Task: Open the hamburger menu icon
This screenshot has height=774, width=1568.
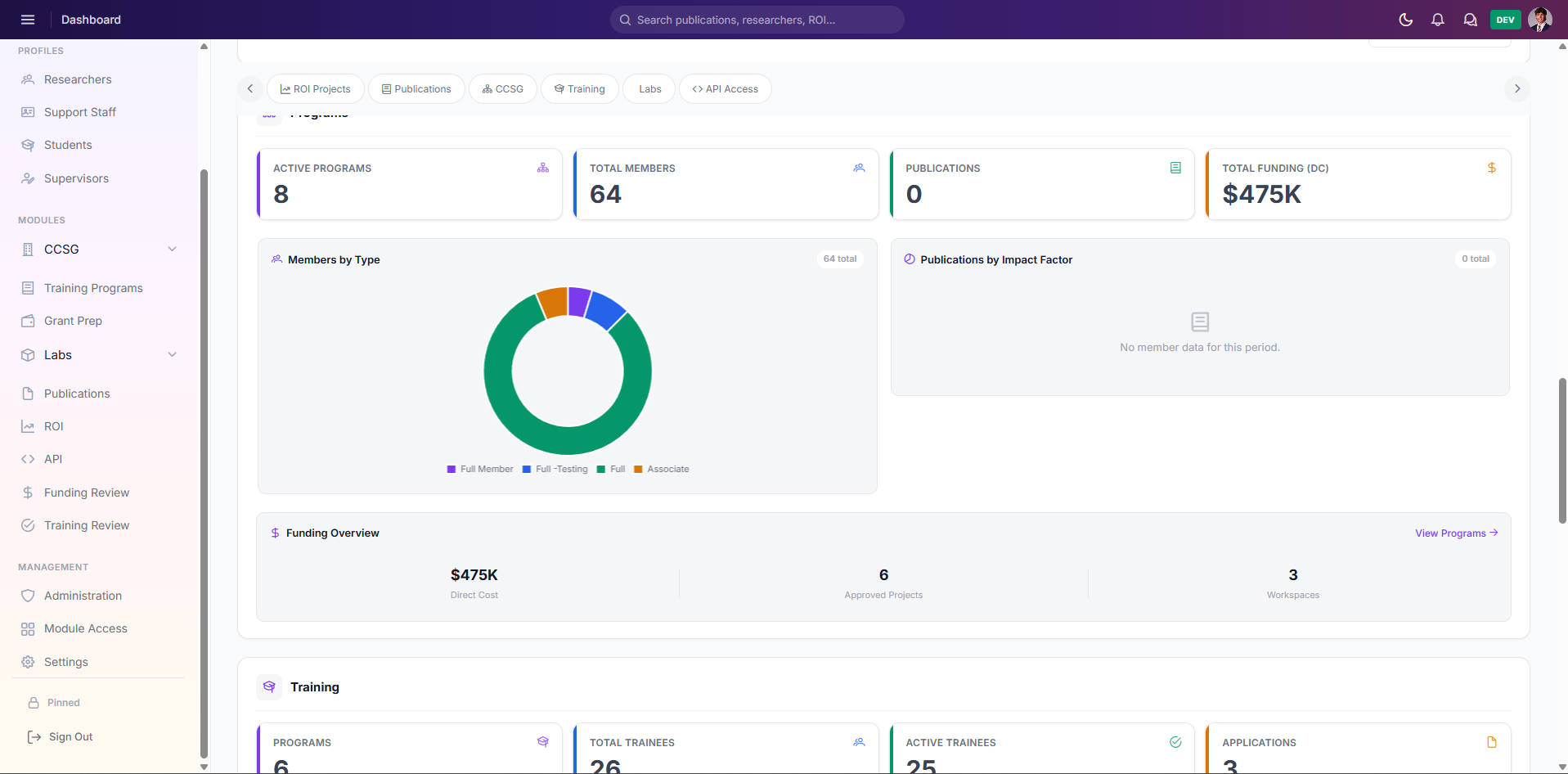Action: (x=28, y=20)
